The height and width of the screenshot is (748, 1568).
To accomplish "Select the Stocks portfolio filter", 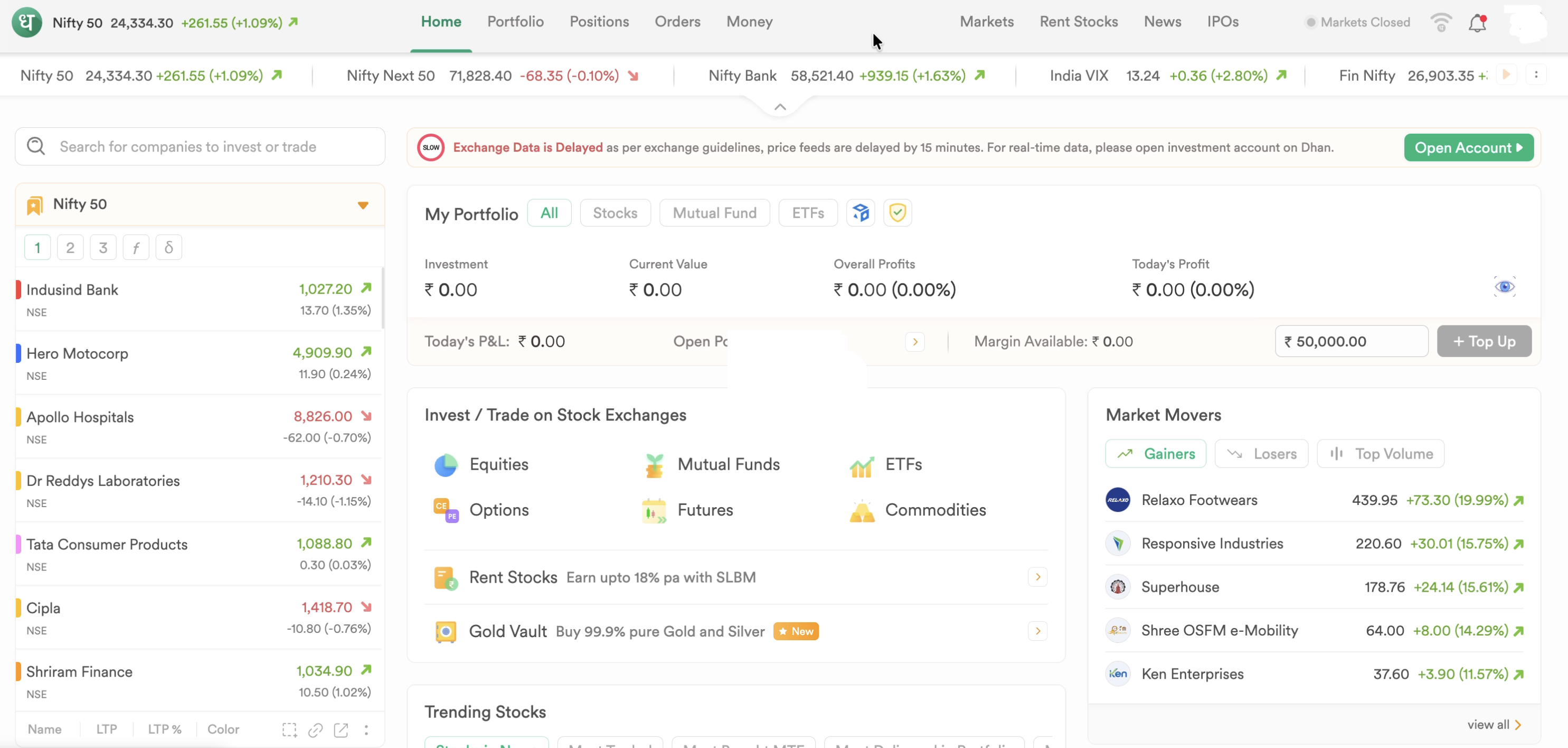I will click(x=616, y=212).
